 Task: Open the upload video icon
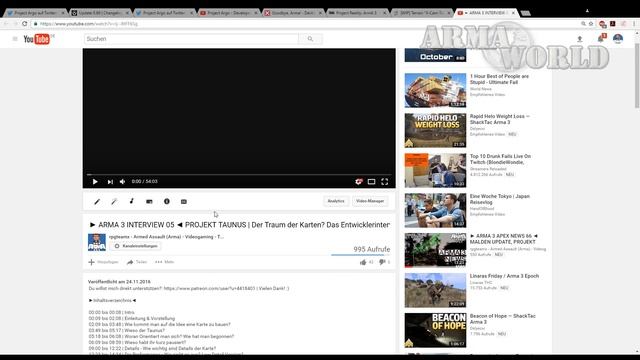(579, 39)
